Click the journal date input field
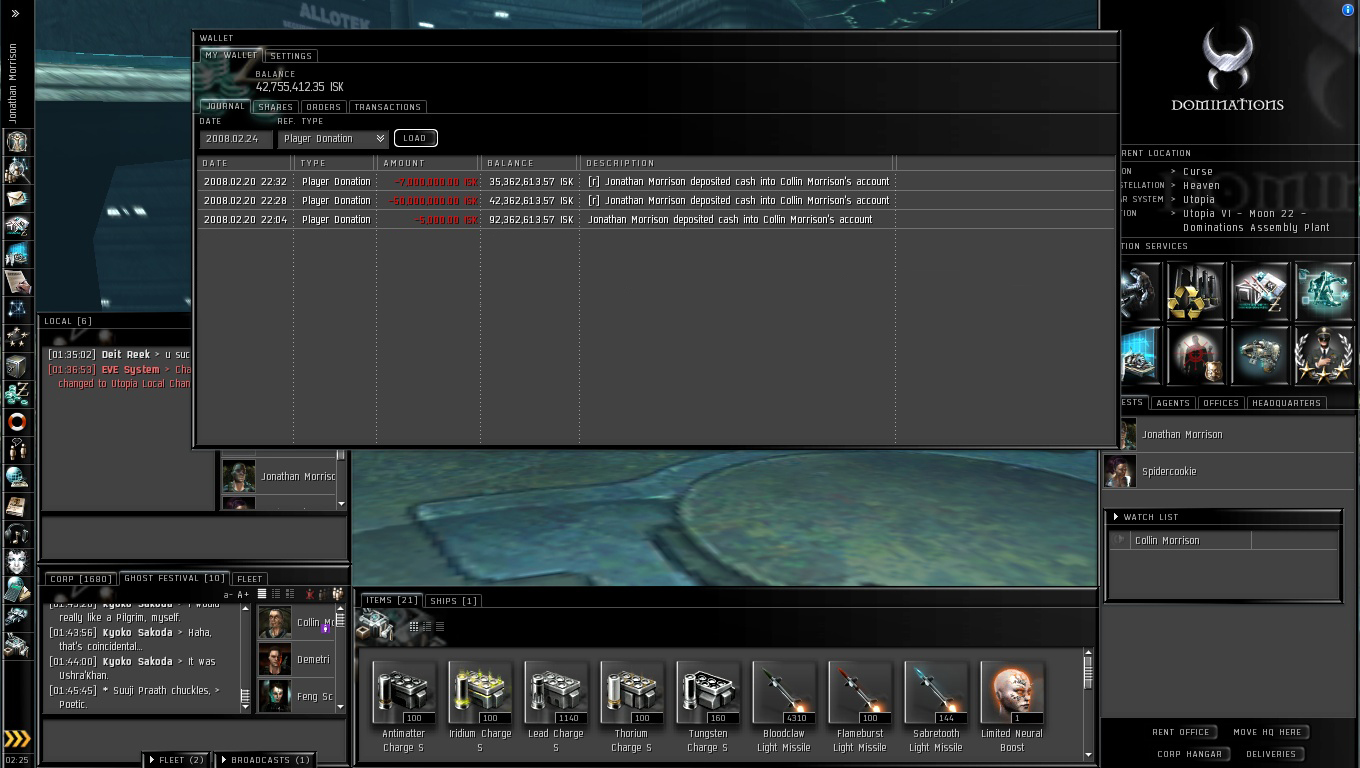 coord(236,139)
